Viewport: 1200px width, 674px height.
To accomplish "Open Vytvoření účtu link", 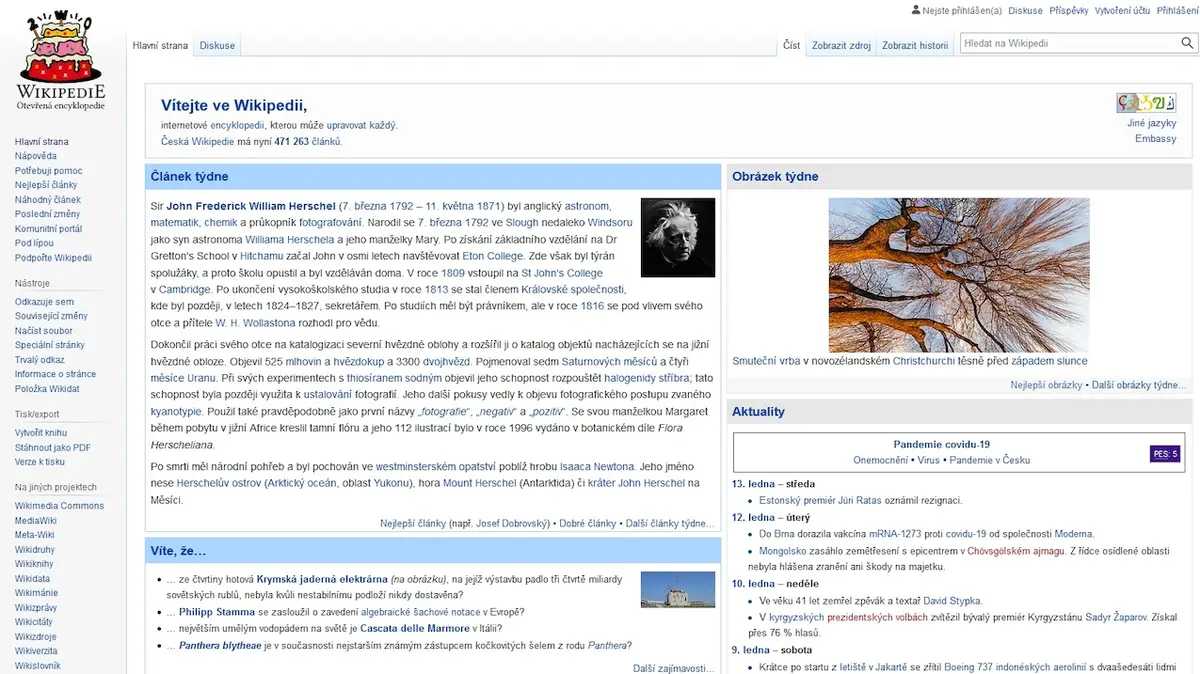I will (1122, 11).
